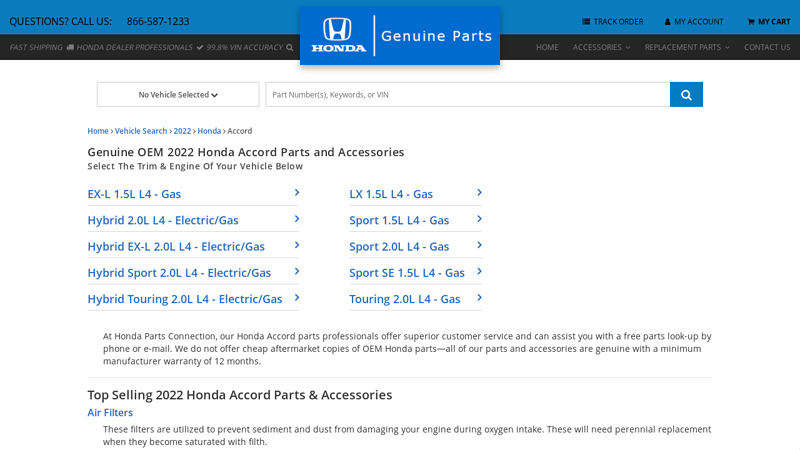
Task: Click chevron next to Touring 2.0L L4 - Gas
Action: point(479,297)
